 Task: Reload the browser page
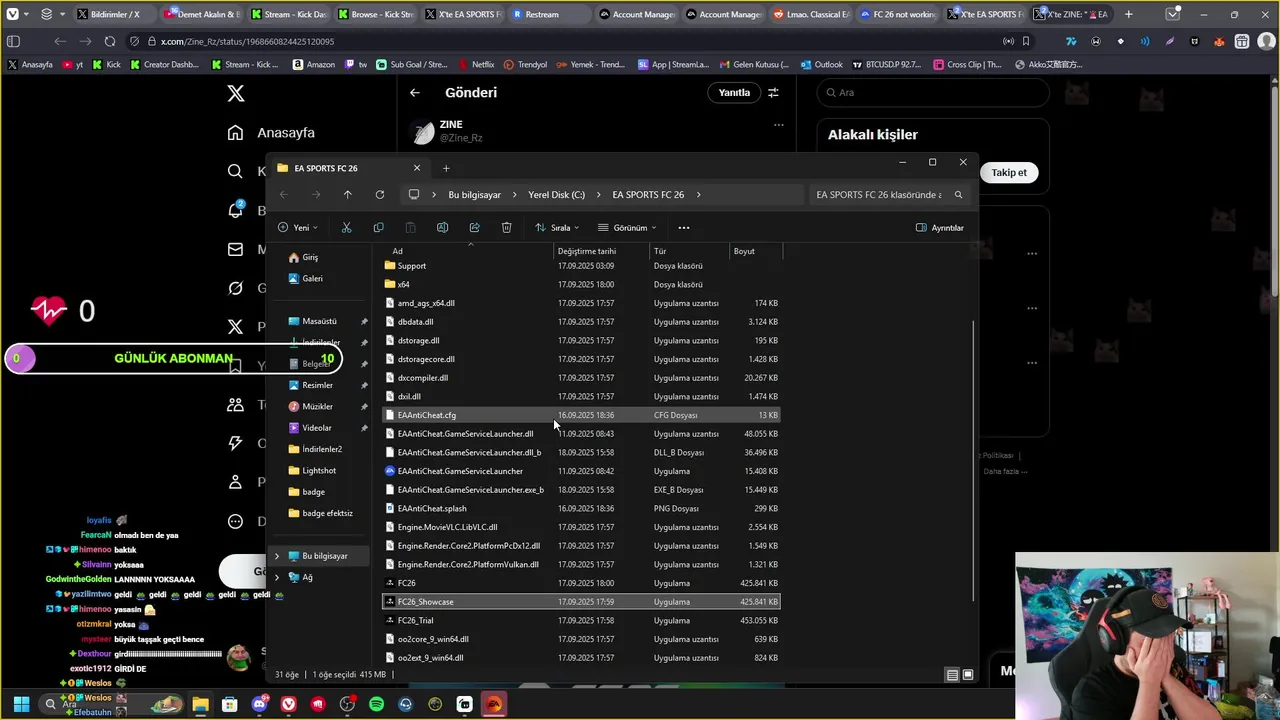click(x=109, y=41)
